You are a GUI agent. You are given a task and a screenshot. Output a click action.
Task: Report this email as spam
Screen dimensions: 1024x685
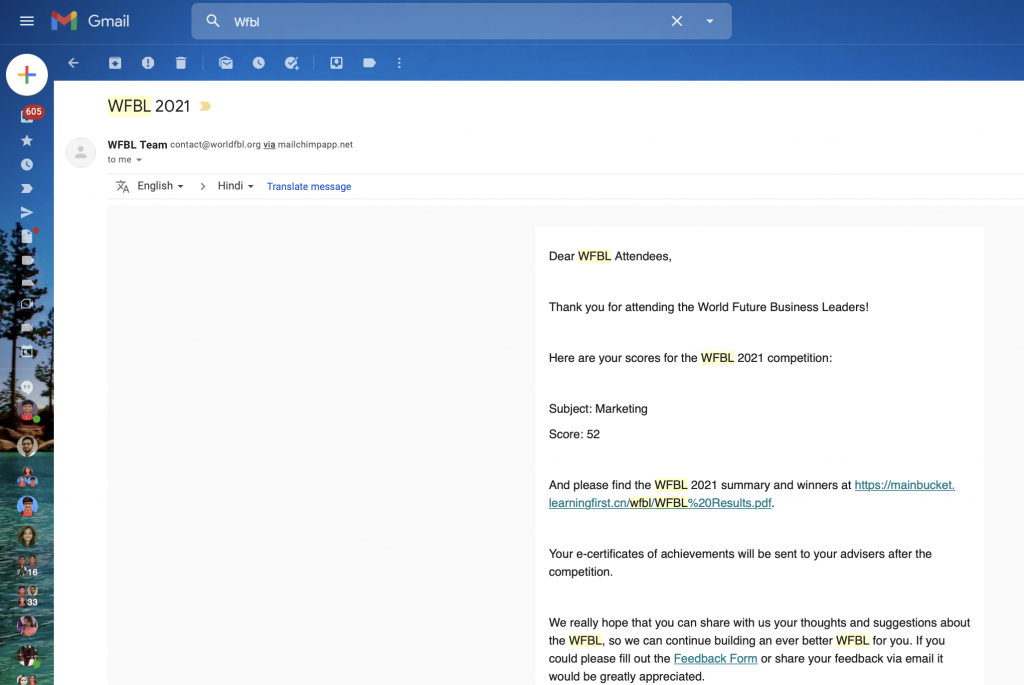tap(148, 63)
